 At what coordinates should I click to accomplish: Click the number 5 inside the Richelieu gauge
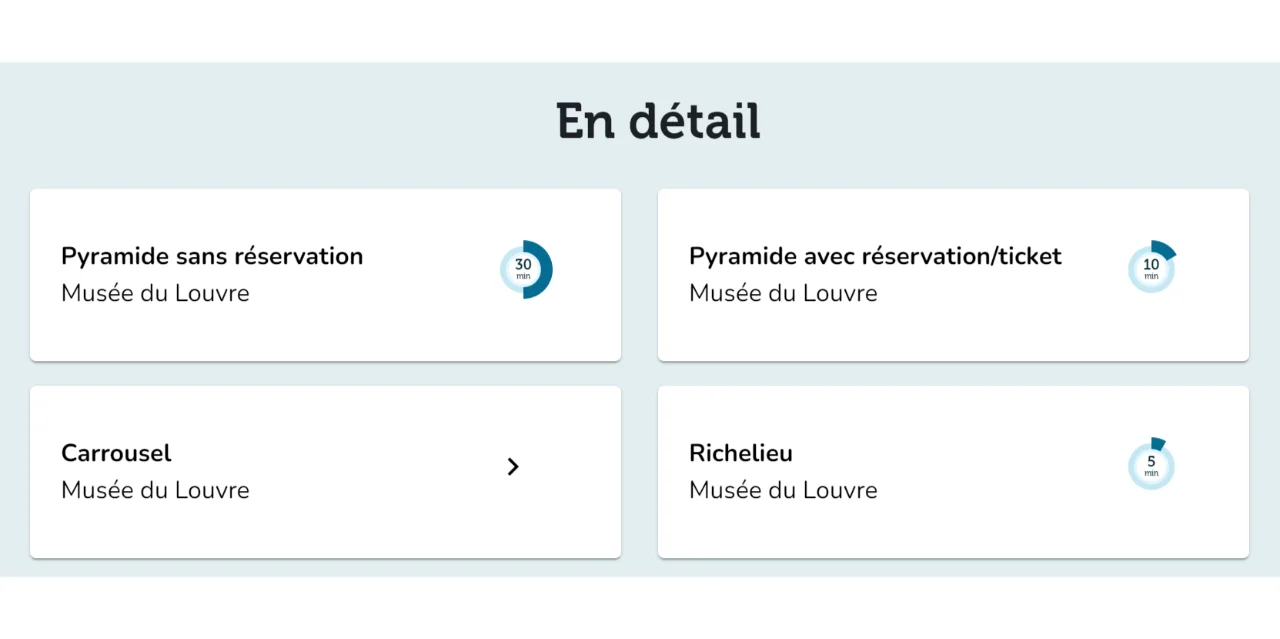[1151, 462]
